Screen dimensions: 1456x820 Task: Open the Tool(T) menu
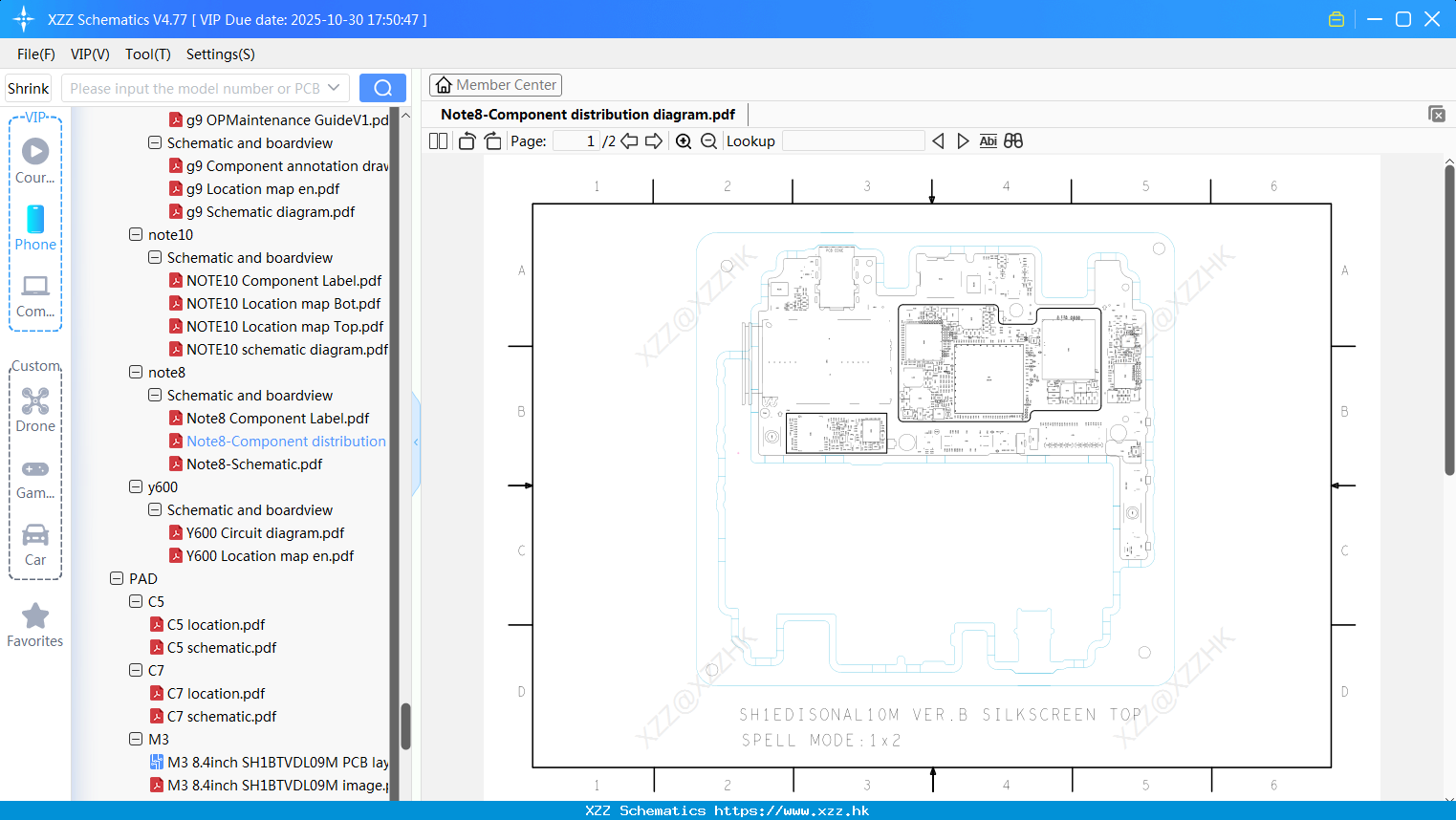click(148, 54)
